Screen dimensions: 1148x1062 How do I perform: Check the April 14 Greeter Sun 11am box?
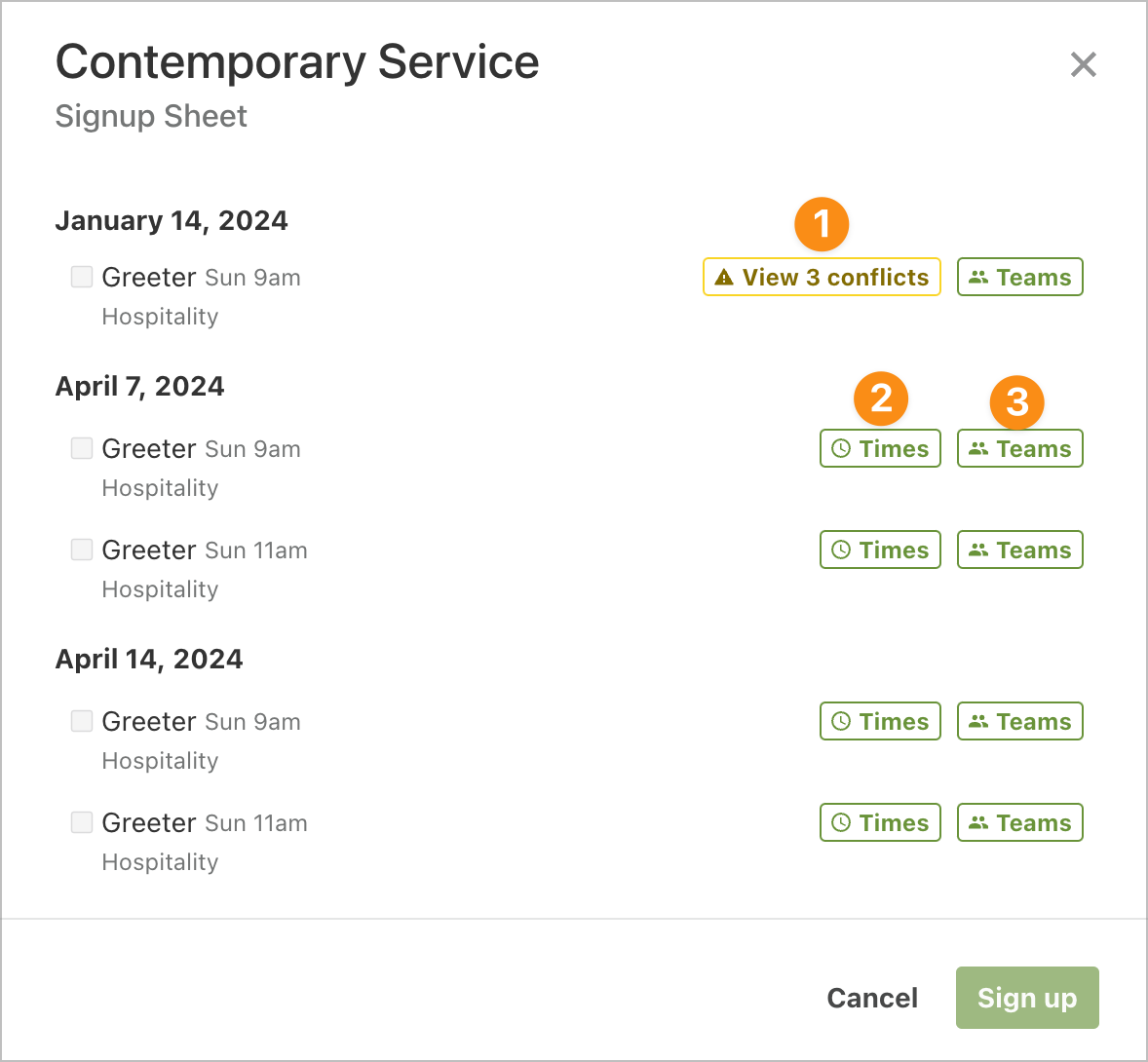pyautogui.click(x=81, y=822)
